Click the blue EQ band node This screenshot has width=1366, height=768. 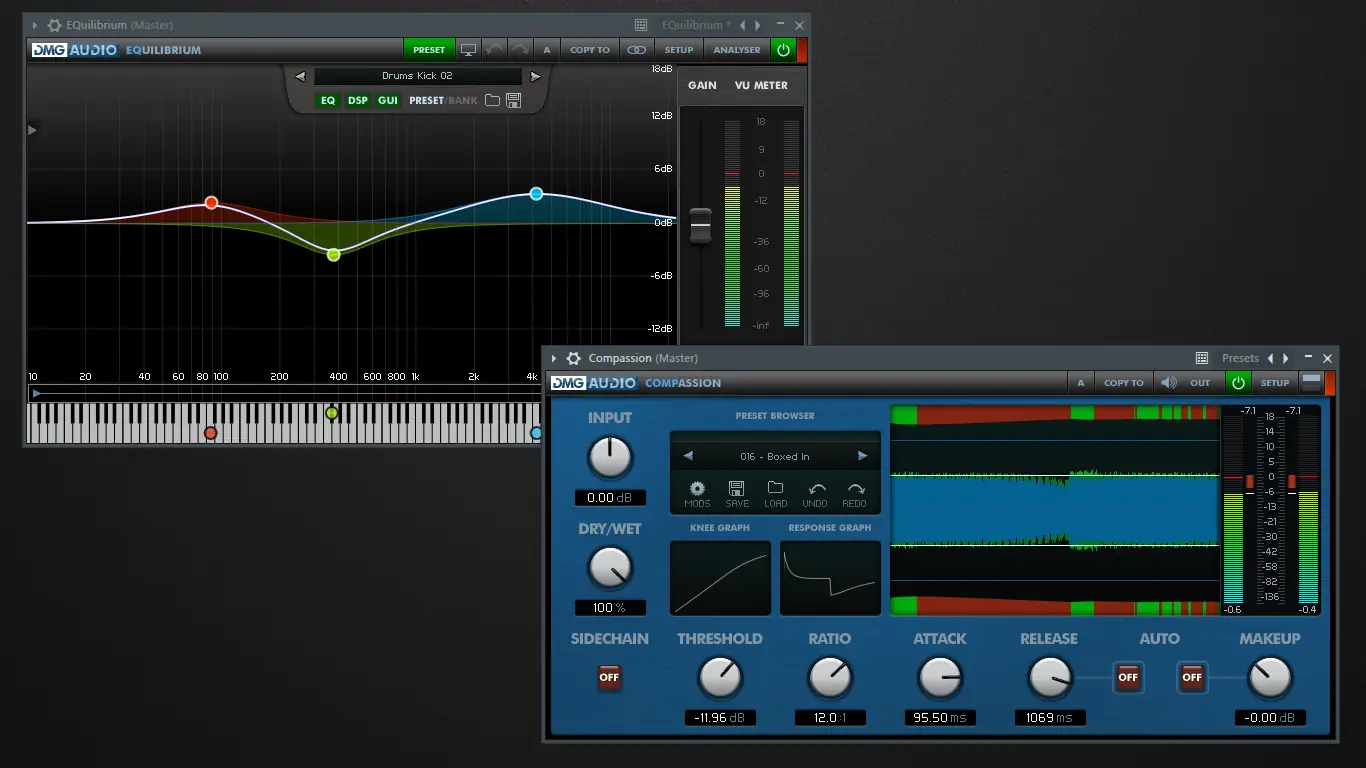click(x=537, y=193)
